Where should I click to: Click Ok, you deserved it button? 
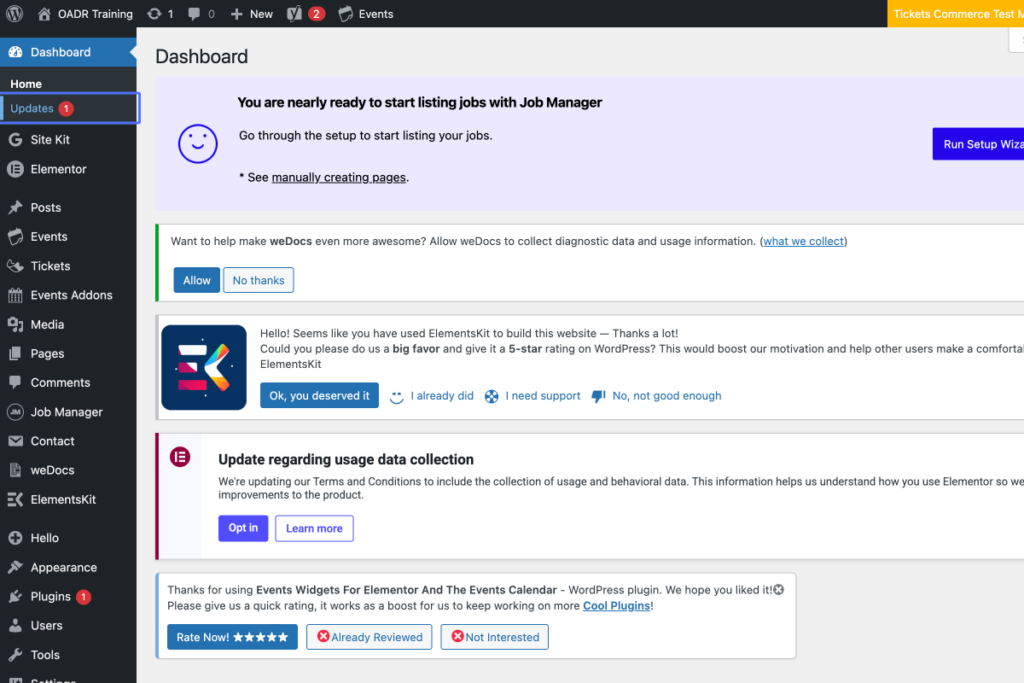(x=319, y=396)
